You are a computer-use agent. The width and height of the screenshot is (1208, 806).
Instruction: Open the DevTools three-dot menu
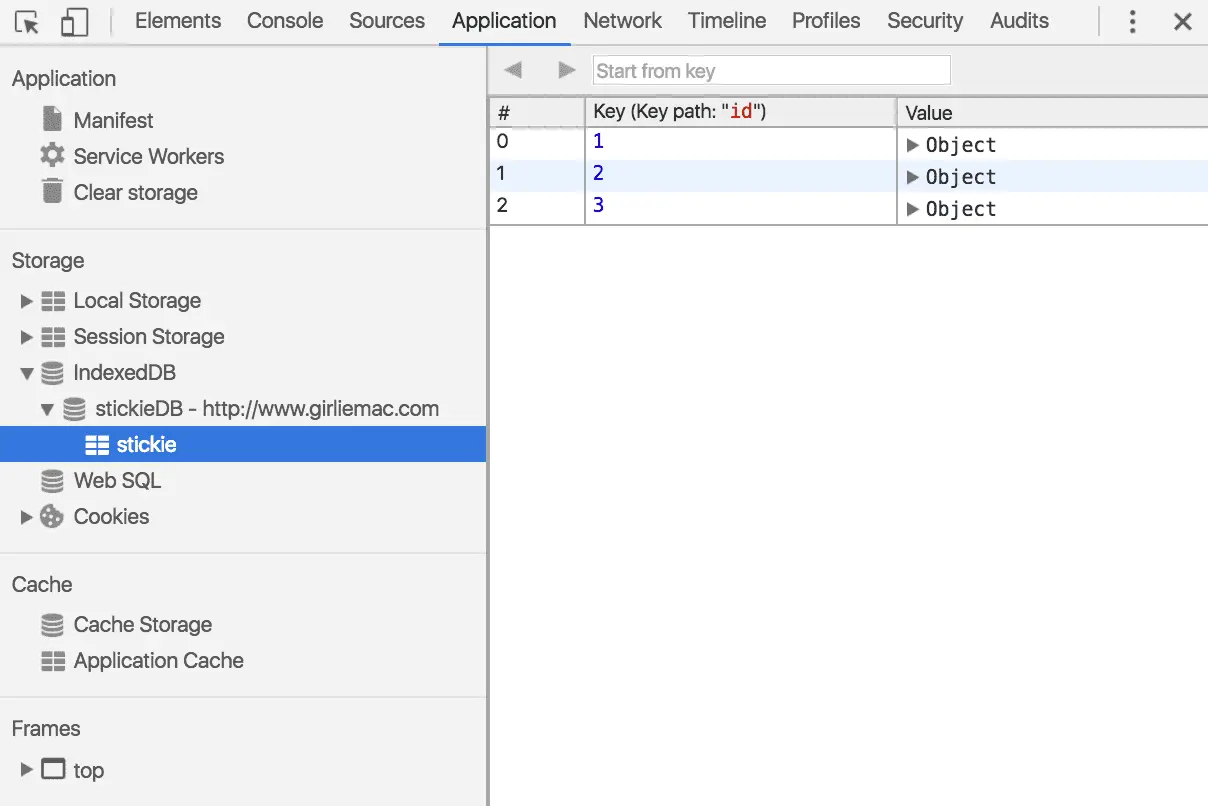1132,22
